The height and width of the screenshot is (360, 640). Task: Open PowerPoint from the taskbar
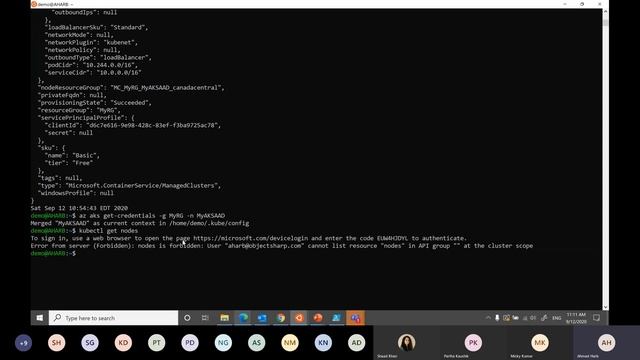[318, 318]
